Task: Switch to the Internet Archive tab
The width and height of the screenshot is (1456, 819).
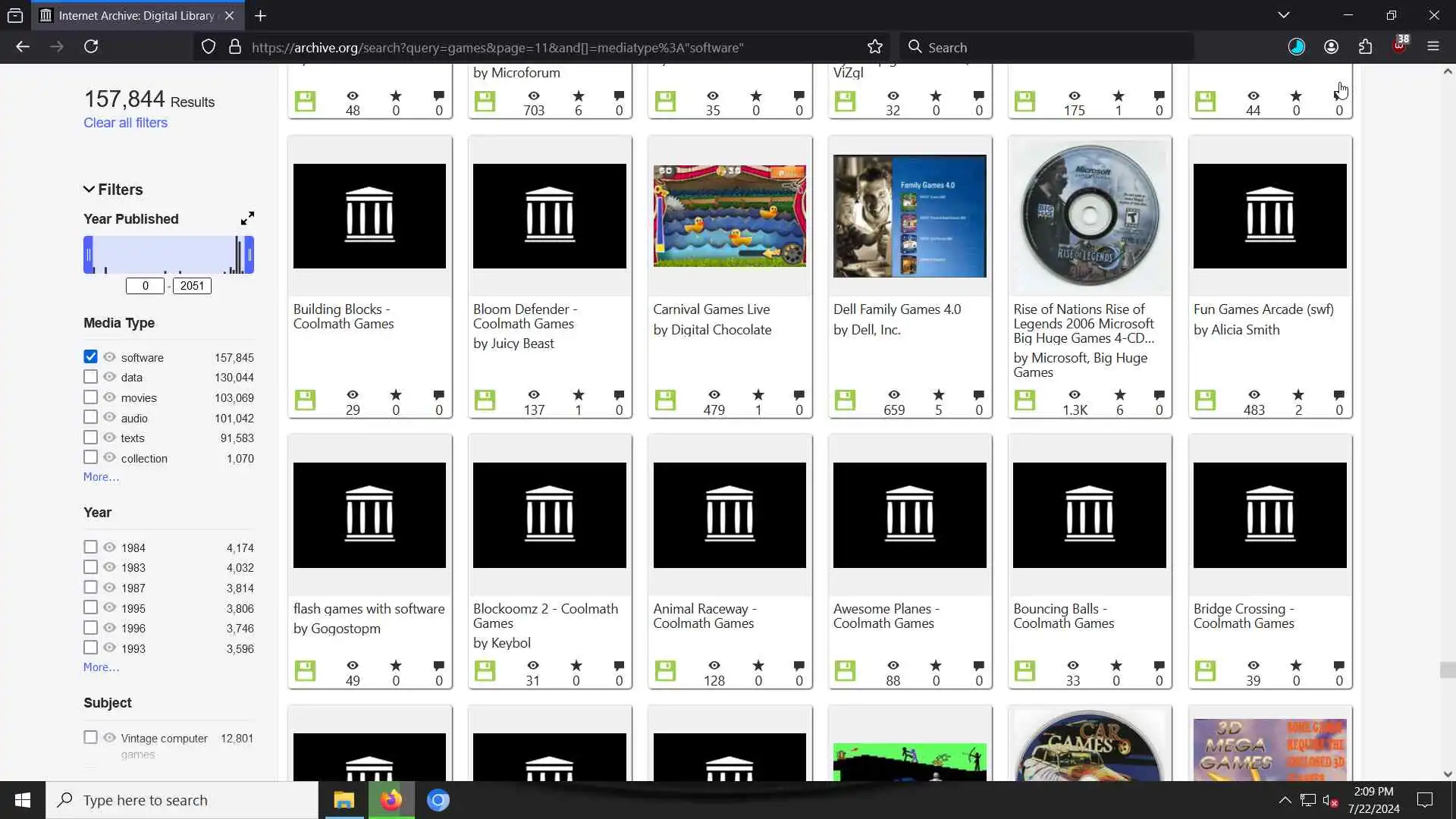Action: point(136,15)
